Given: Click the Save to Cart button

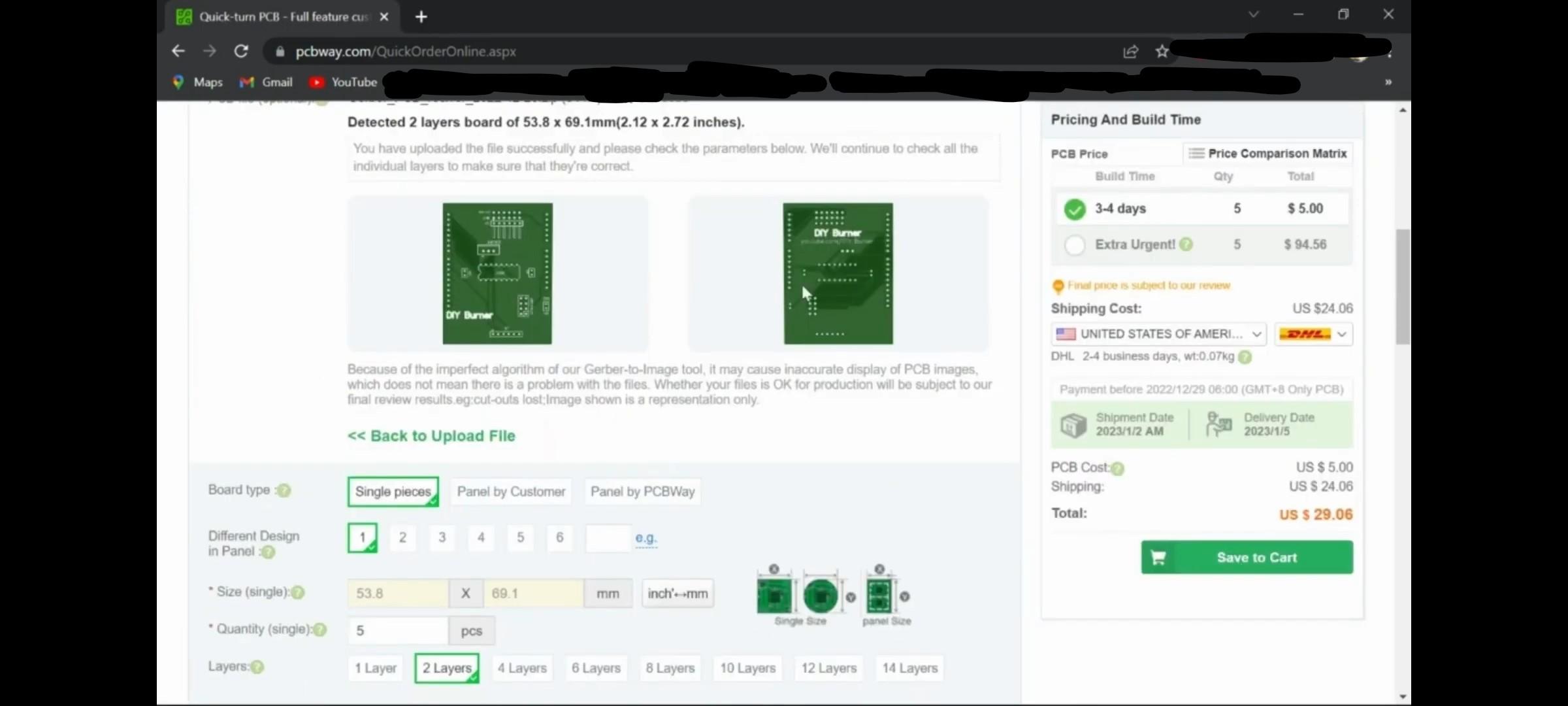Looking at the screenshot, I should click(1247, 557).
